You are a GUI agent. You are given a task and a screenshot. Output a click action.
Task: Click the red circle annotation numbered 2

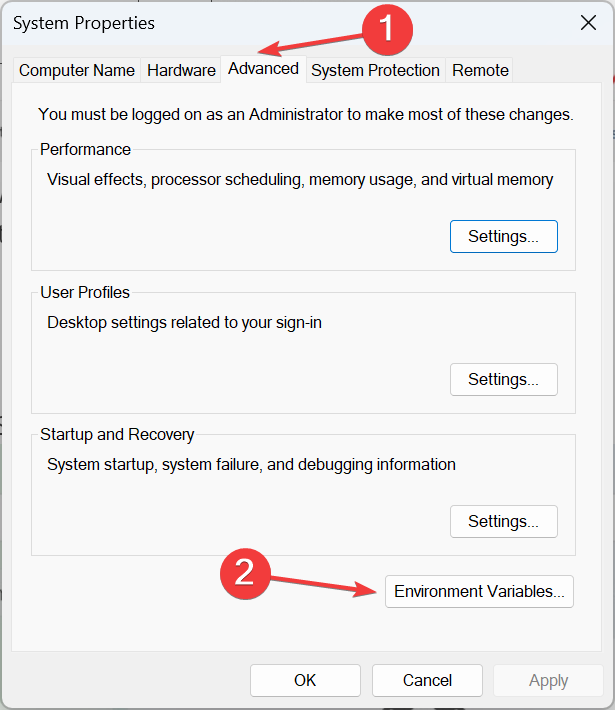pyautogui.click(x=245, y=573)
